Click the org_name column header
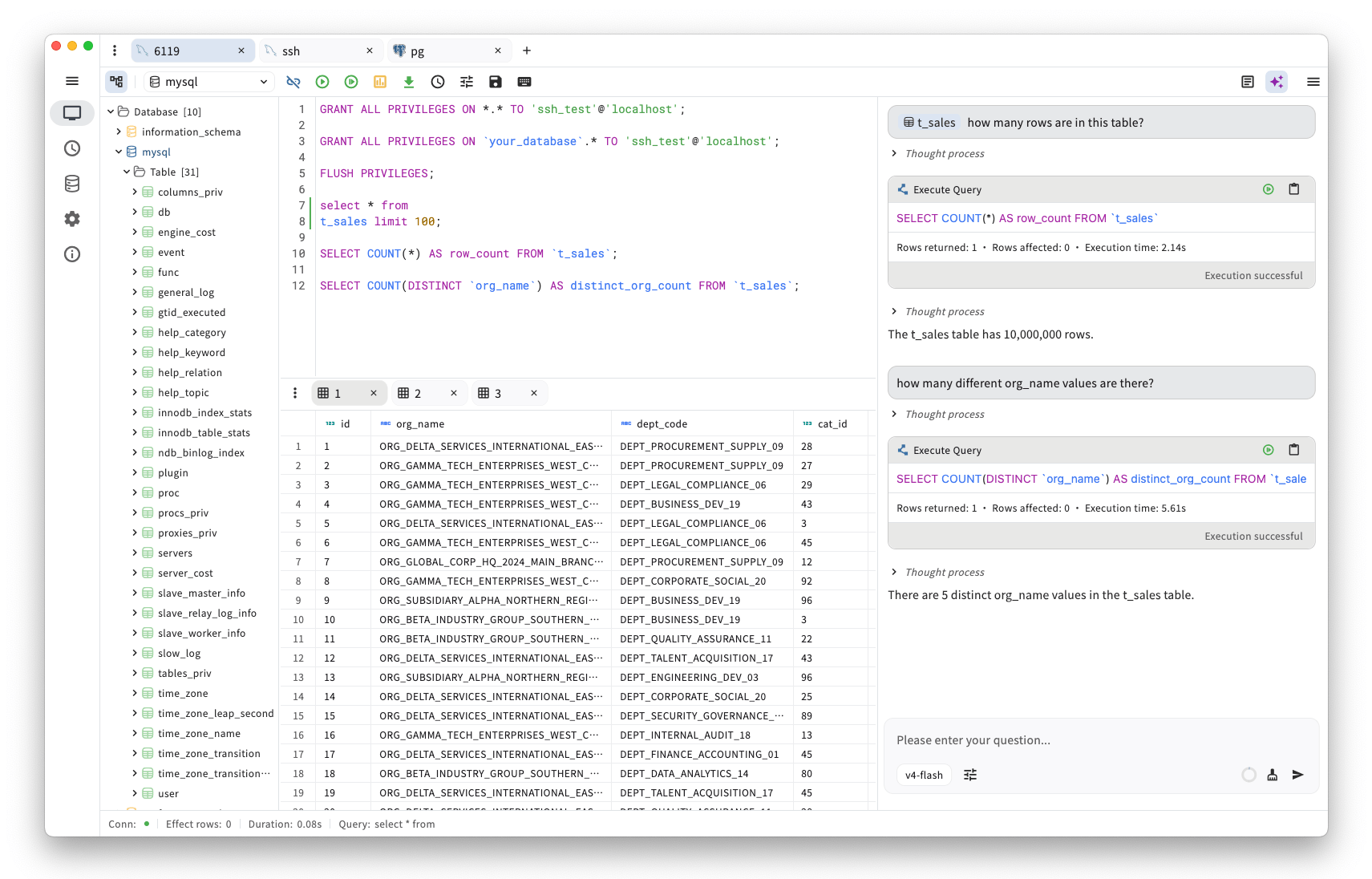The height and width of the screenshot is (879, 1372). [492, 423]
